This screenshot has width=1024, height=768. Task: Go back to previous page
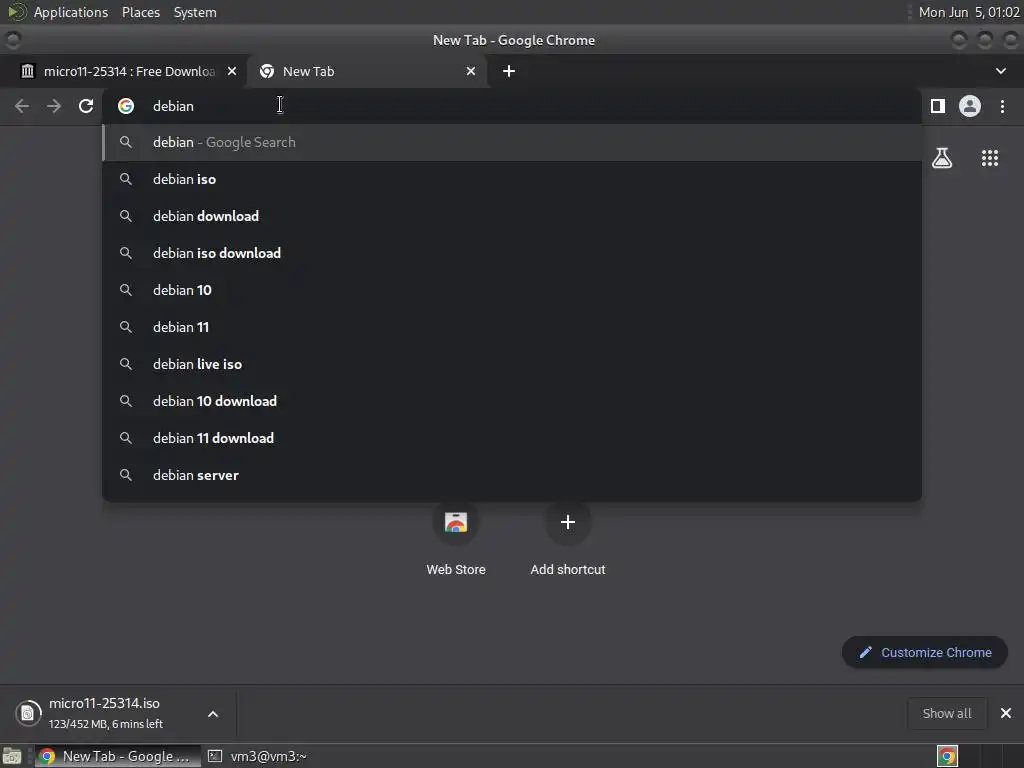(x=22, y=106)
